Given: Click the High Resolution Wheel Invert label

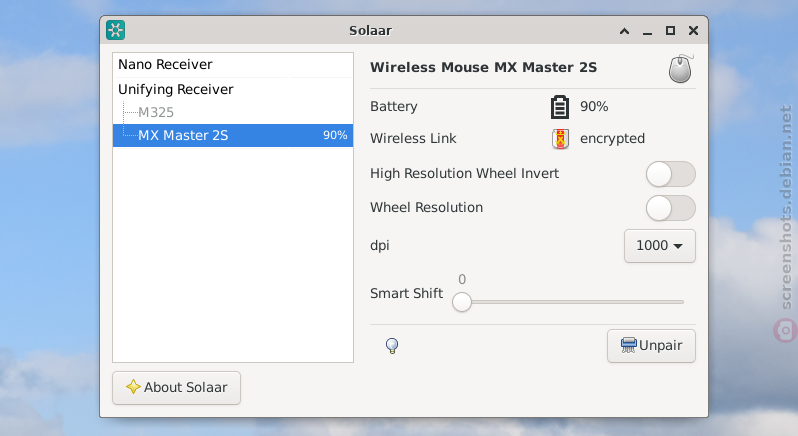Looking at the screenshot, I should pyautogui.click(x=464, y=173).
